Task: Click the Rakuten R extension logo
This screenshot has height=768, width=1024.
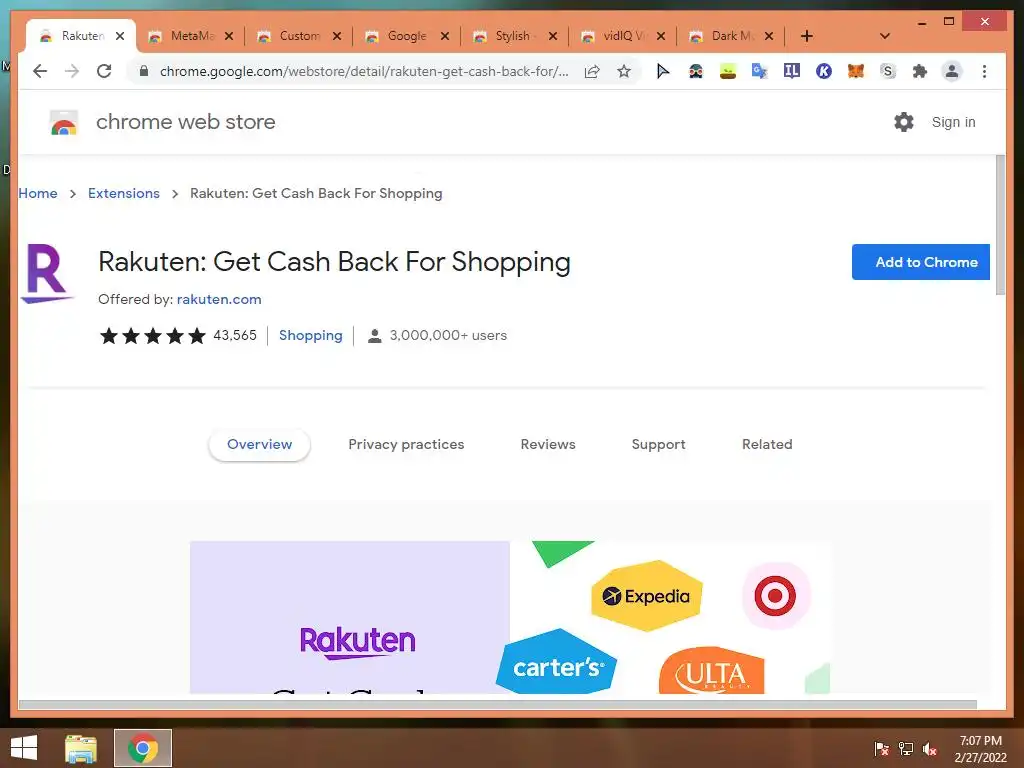Action: point(46,273)
